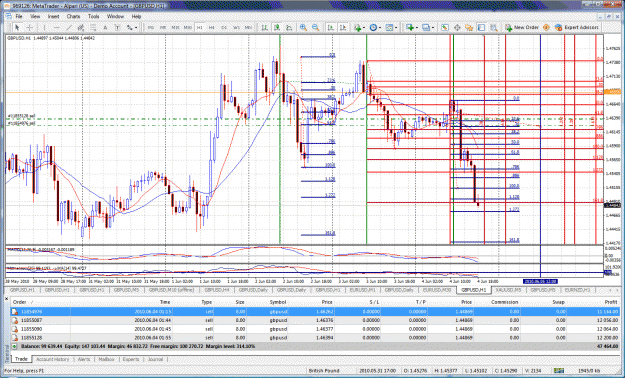625x378 pixels.
Task: Zoom out on the chart
Action: [316, 28]
